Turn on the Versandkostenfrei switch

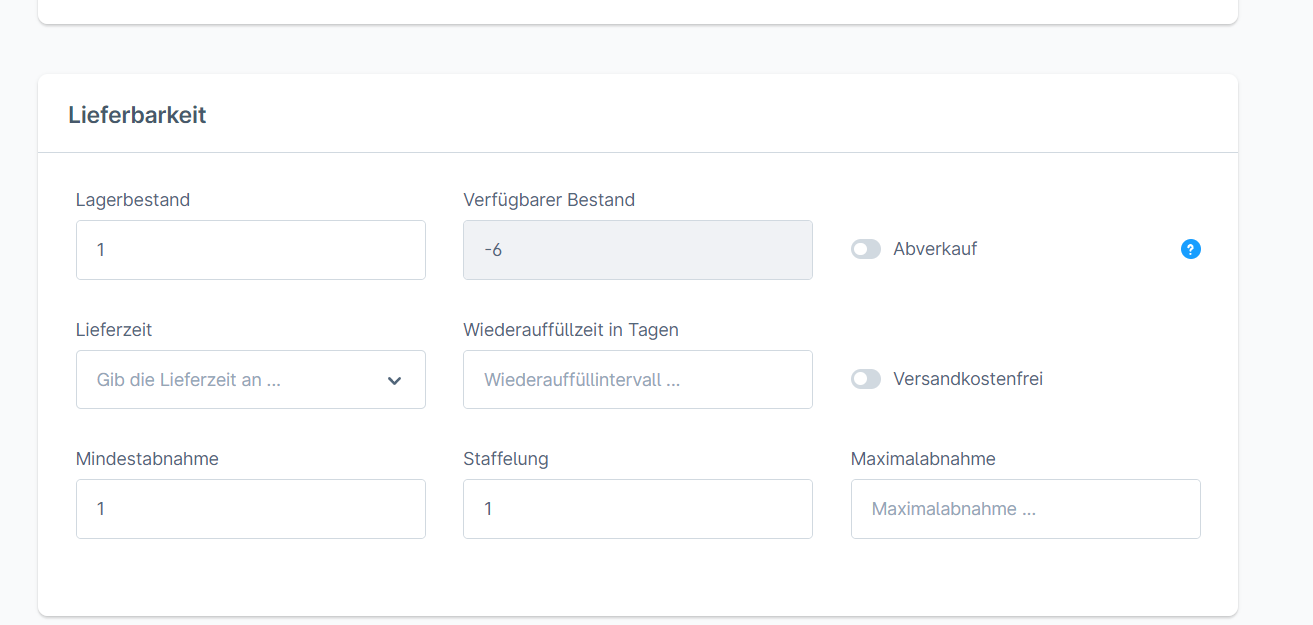pyautogui.click(x=866, y=379)
